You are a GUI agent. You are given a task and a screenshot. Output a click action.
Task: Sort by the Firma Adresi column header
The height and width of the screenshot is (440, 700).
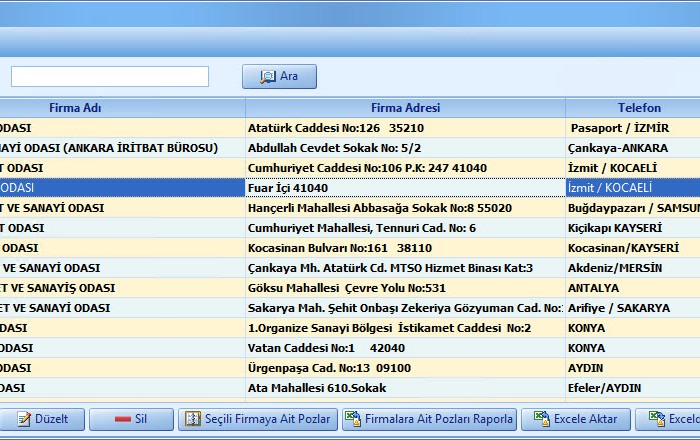[405, 108]
